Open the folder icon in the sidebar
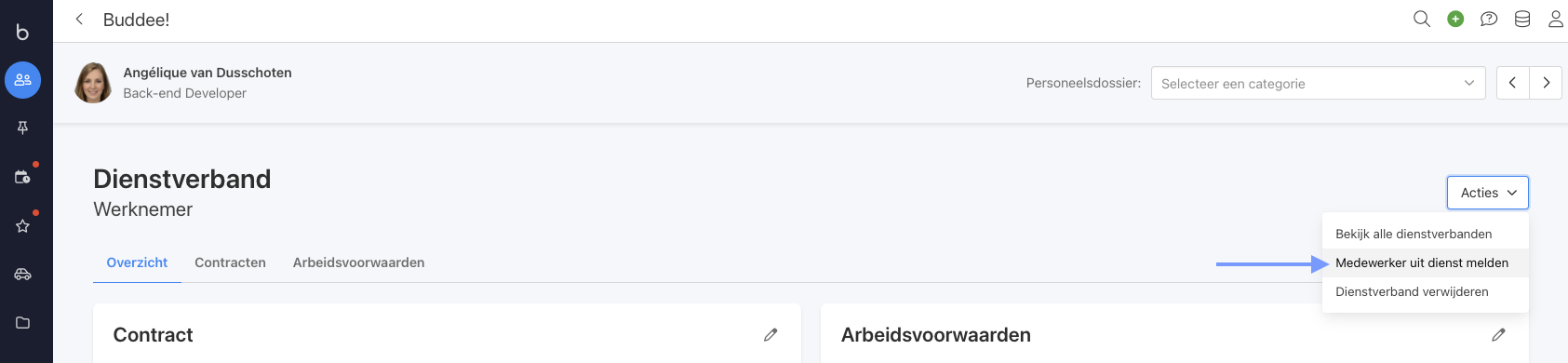The image size is (1568, 363). coord(22,323)
